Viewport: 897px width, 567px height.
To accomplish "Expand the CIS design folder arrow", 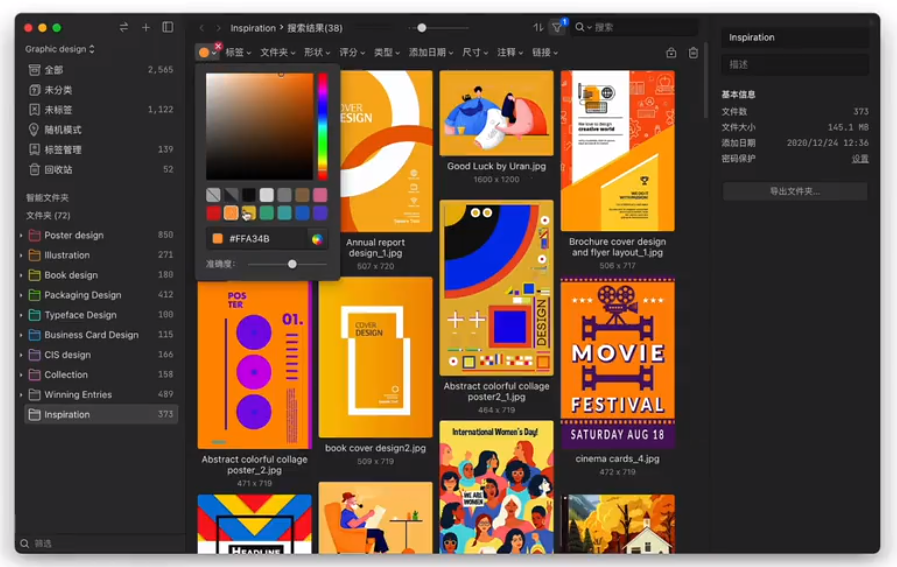I will point(21,355).
